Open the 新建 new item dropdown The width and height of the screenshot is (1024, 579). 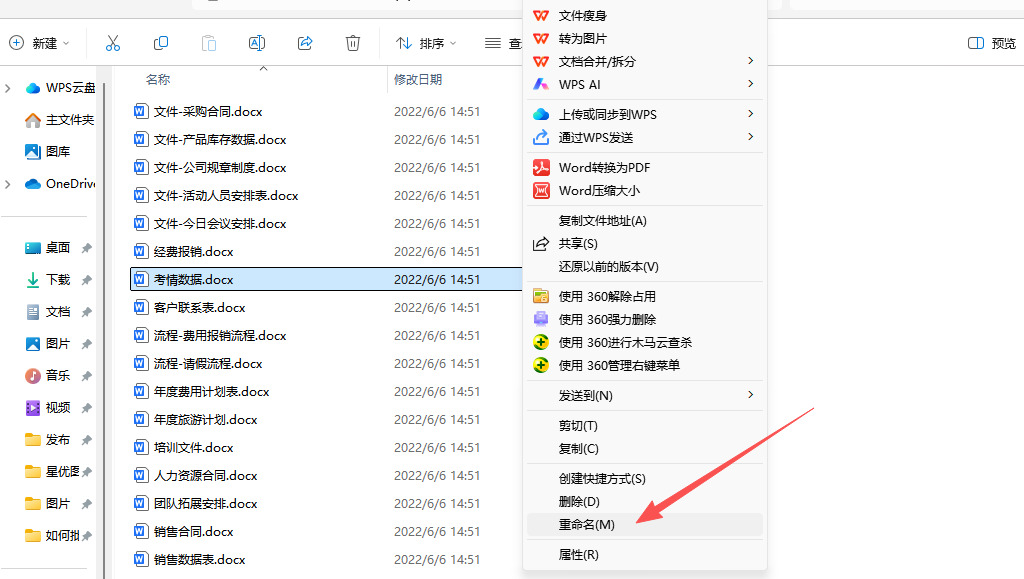39,43
